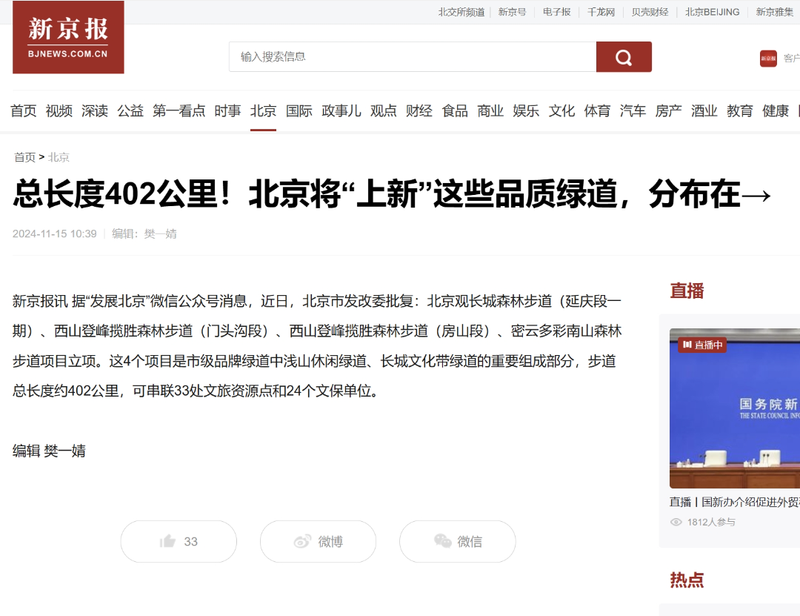Share article via WeChat icon
The width and height of the screenshot is (800, 616).
click(x=442, y=541)
